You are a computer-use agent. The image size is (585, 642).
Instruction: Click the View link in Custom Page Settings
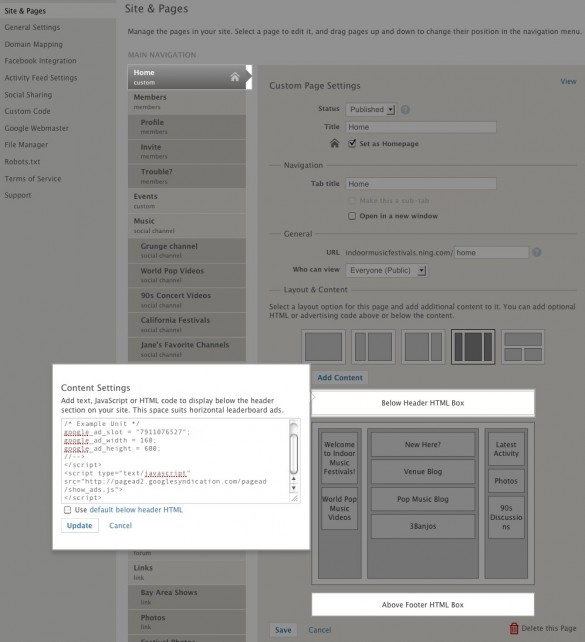568,81
